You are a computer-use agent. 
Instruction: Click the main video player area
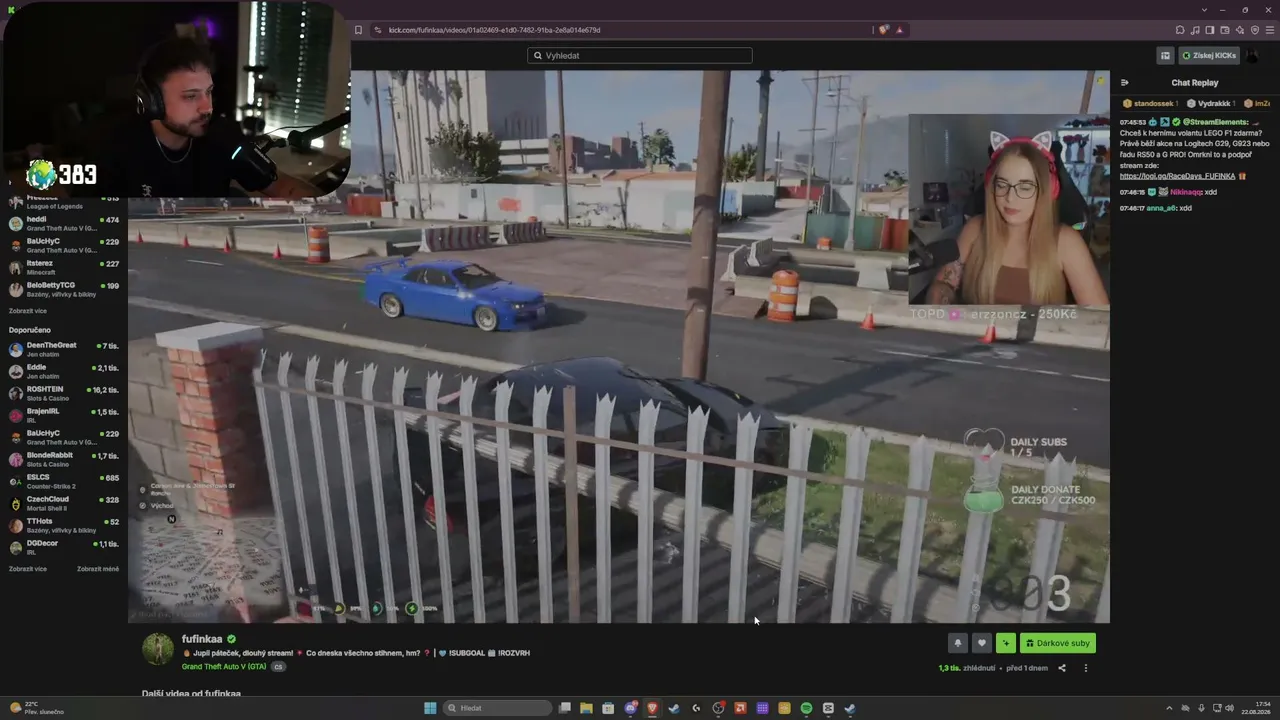619,346
